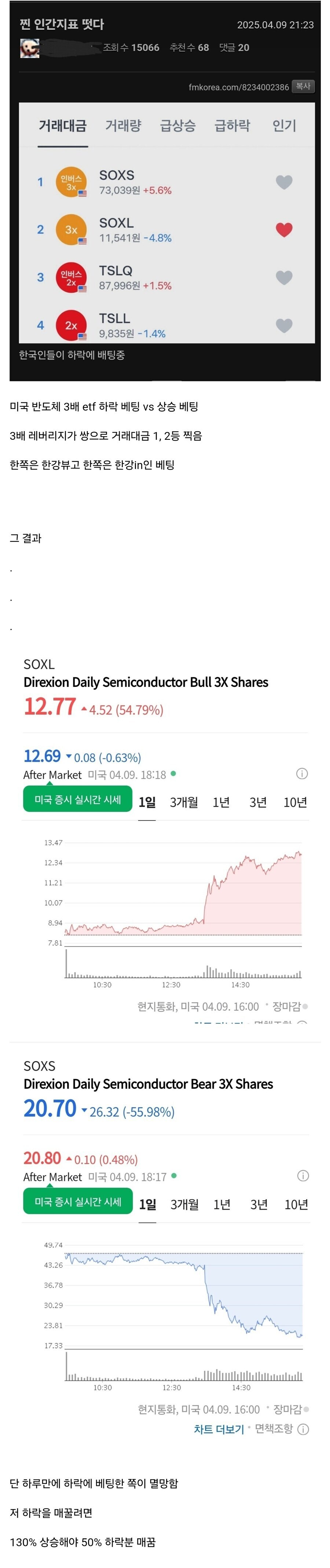Open the 차트 더보기 link
Screen dimensions: 330x1568
click(x=219, y=1428)
